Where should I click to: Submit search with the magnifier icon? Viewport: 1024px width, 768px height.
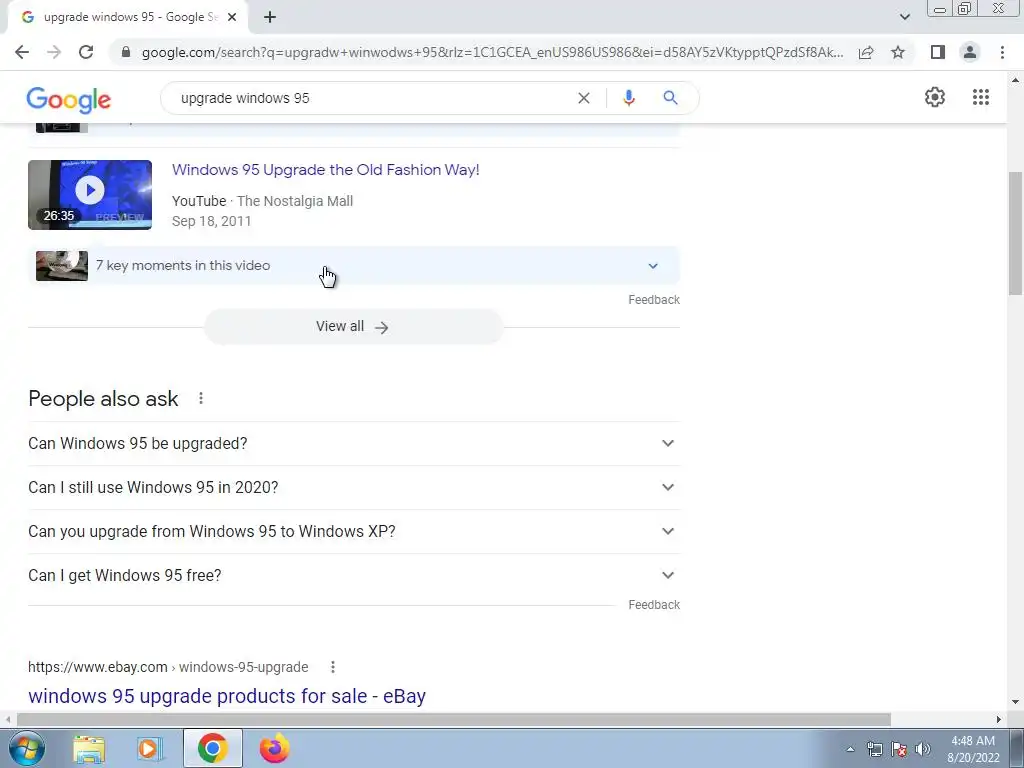tap(670, 98)
